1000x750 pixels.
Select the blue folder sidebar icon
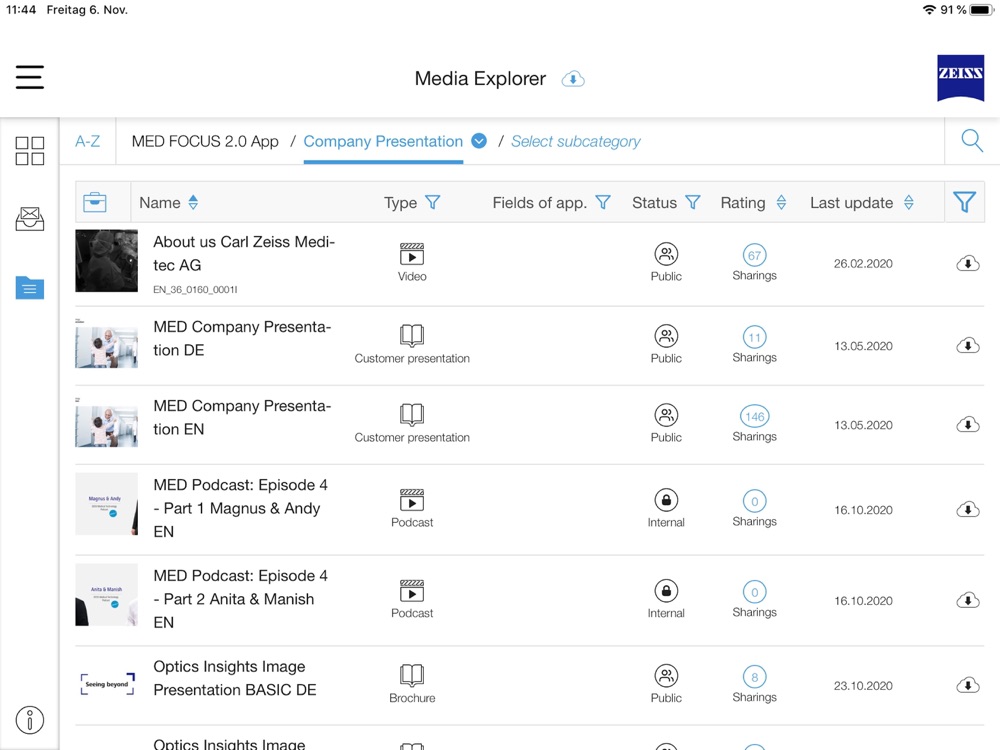(x=29, y=288)
